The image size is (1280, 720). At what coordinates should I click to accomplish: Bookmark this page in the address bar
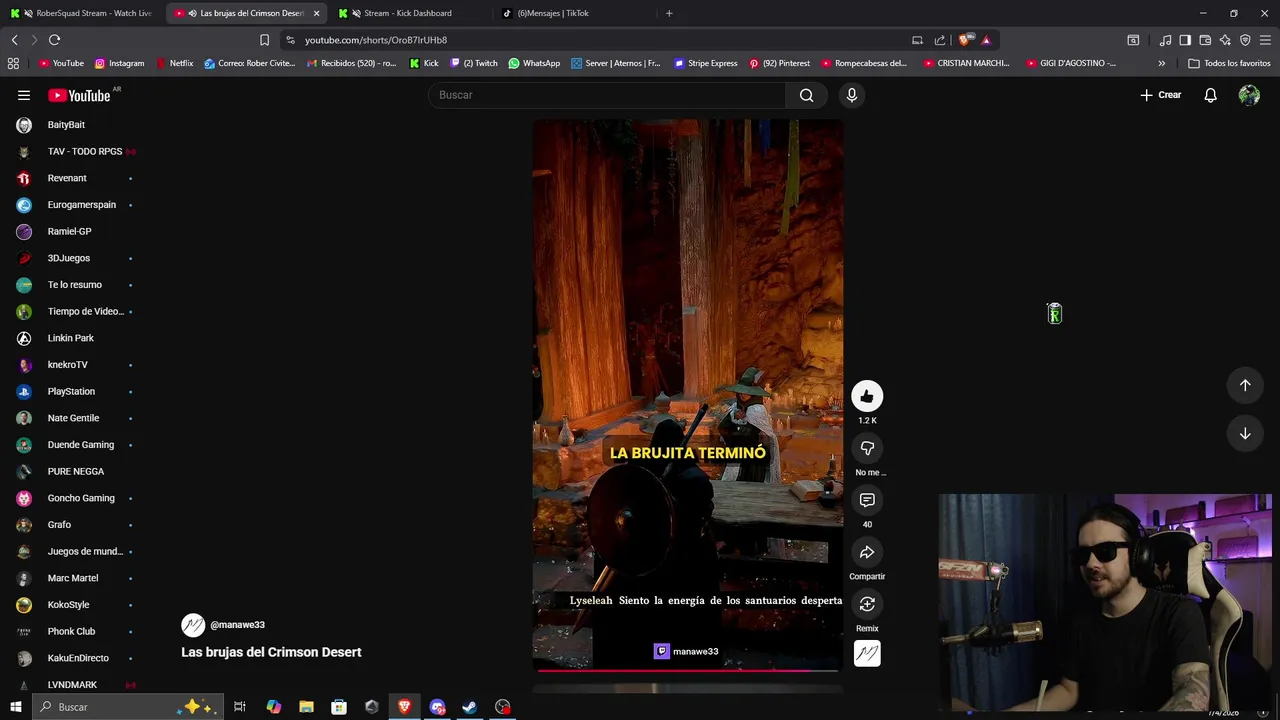tap(264, 40)
